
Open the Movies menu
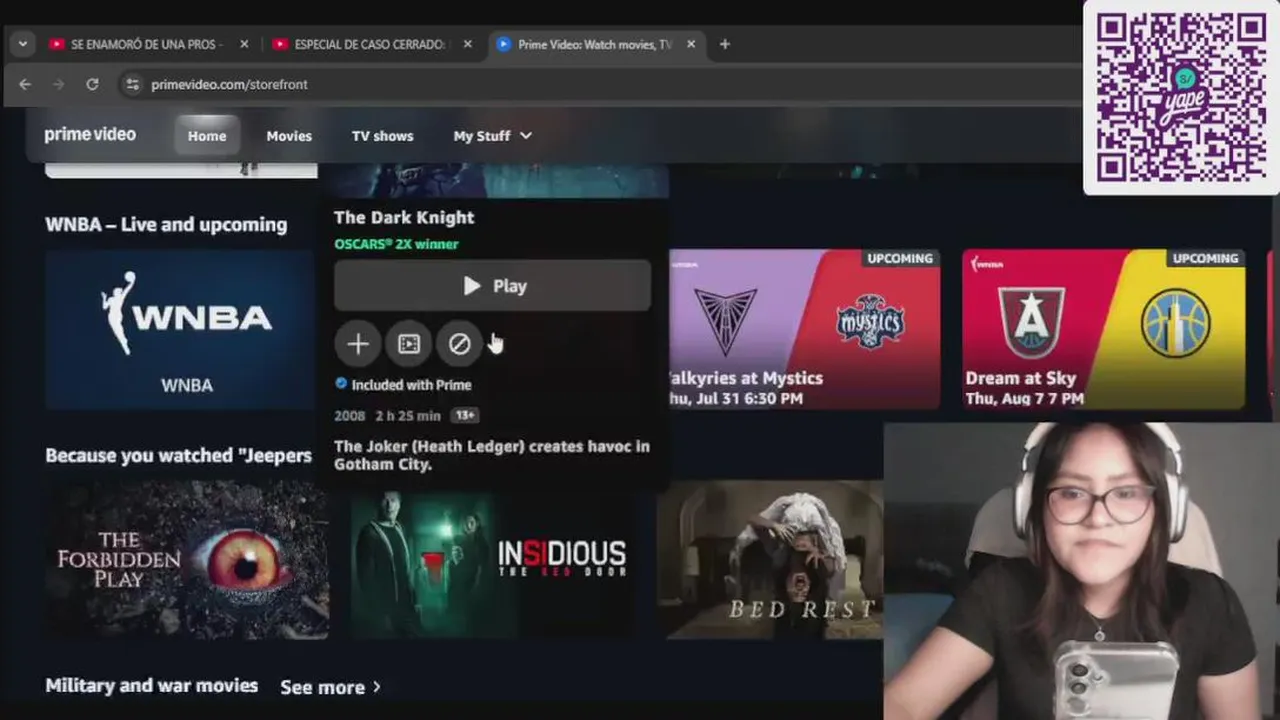click(289, 136)
